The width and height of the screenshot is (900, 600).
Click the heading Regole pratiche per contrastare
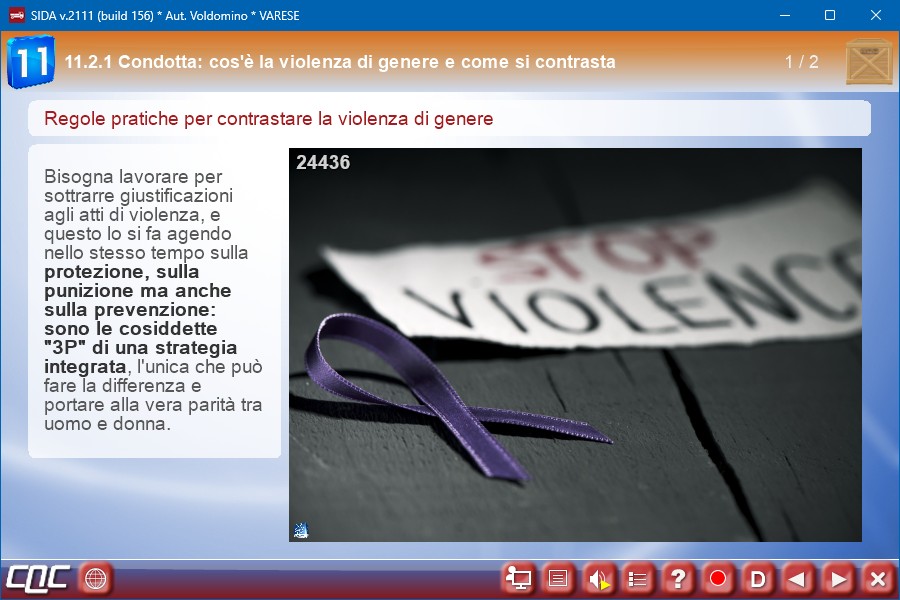[269, 119]
